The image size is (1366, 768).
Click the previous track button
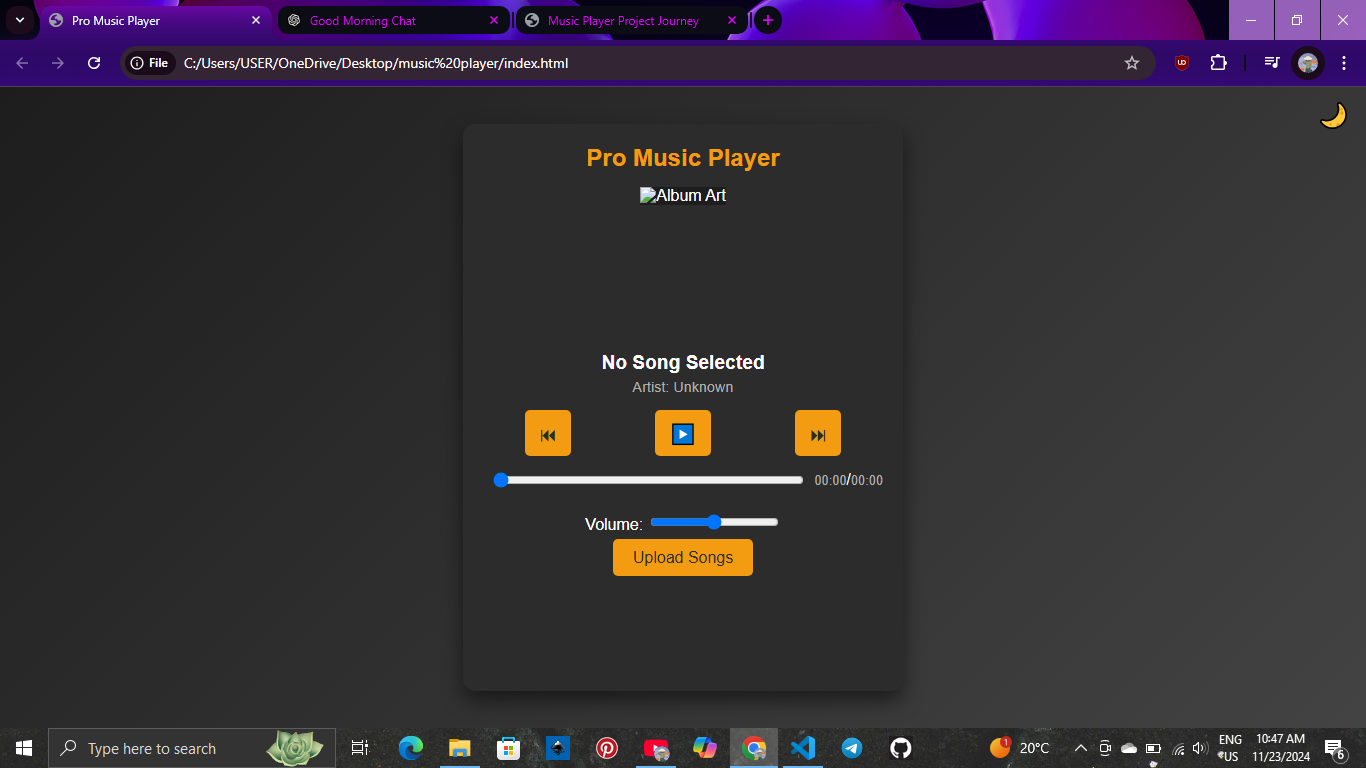547,433
